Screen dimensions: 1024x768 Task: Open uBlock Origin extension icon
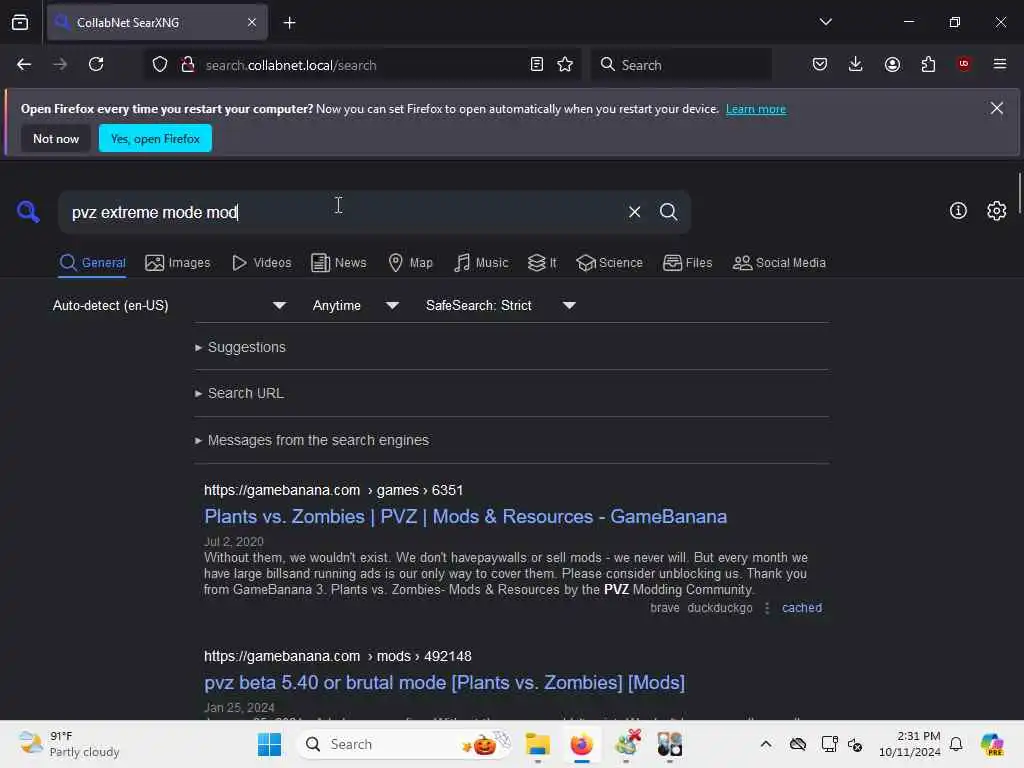tap(964, 64)
